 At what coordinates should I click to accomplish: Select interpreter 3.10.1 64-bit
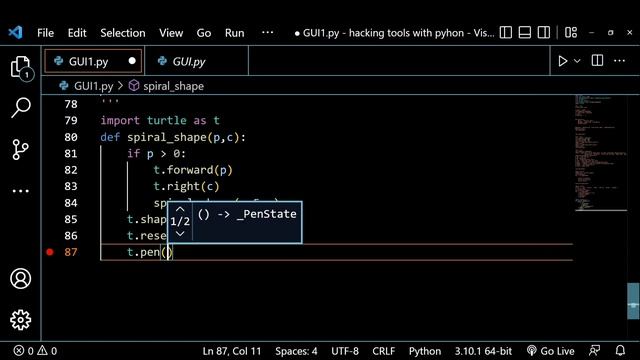tap(483, 351)
